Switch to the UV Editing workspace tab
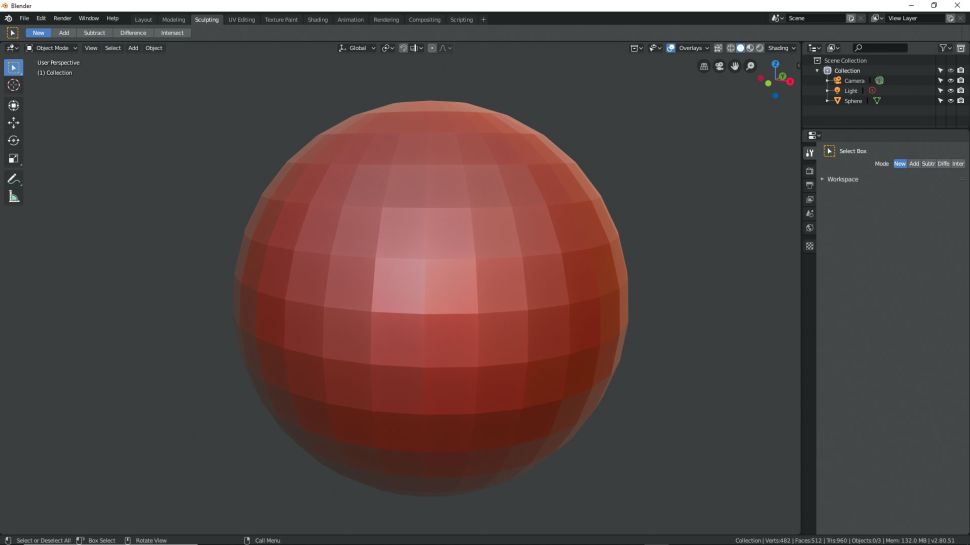This screenshot has height=545, width=970. pyautogui.click(x=241, y=19)
